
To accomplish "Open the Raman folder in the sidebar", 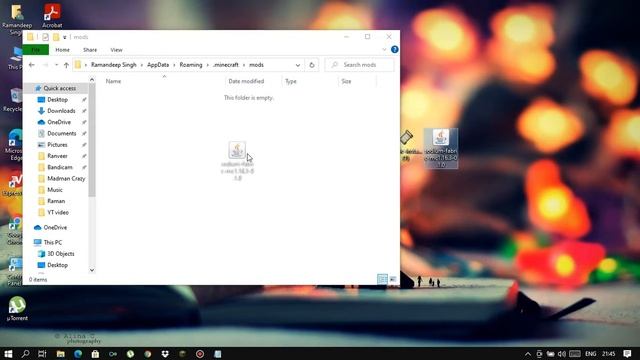I will click(x=56, y=201).
